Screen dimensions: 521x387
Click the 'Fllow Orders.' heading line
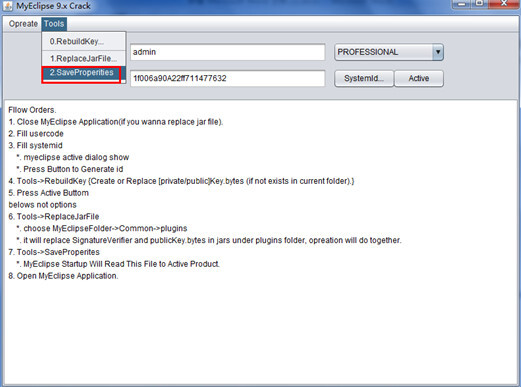click(32, 110)
